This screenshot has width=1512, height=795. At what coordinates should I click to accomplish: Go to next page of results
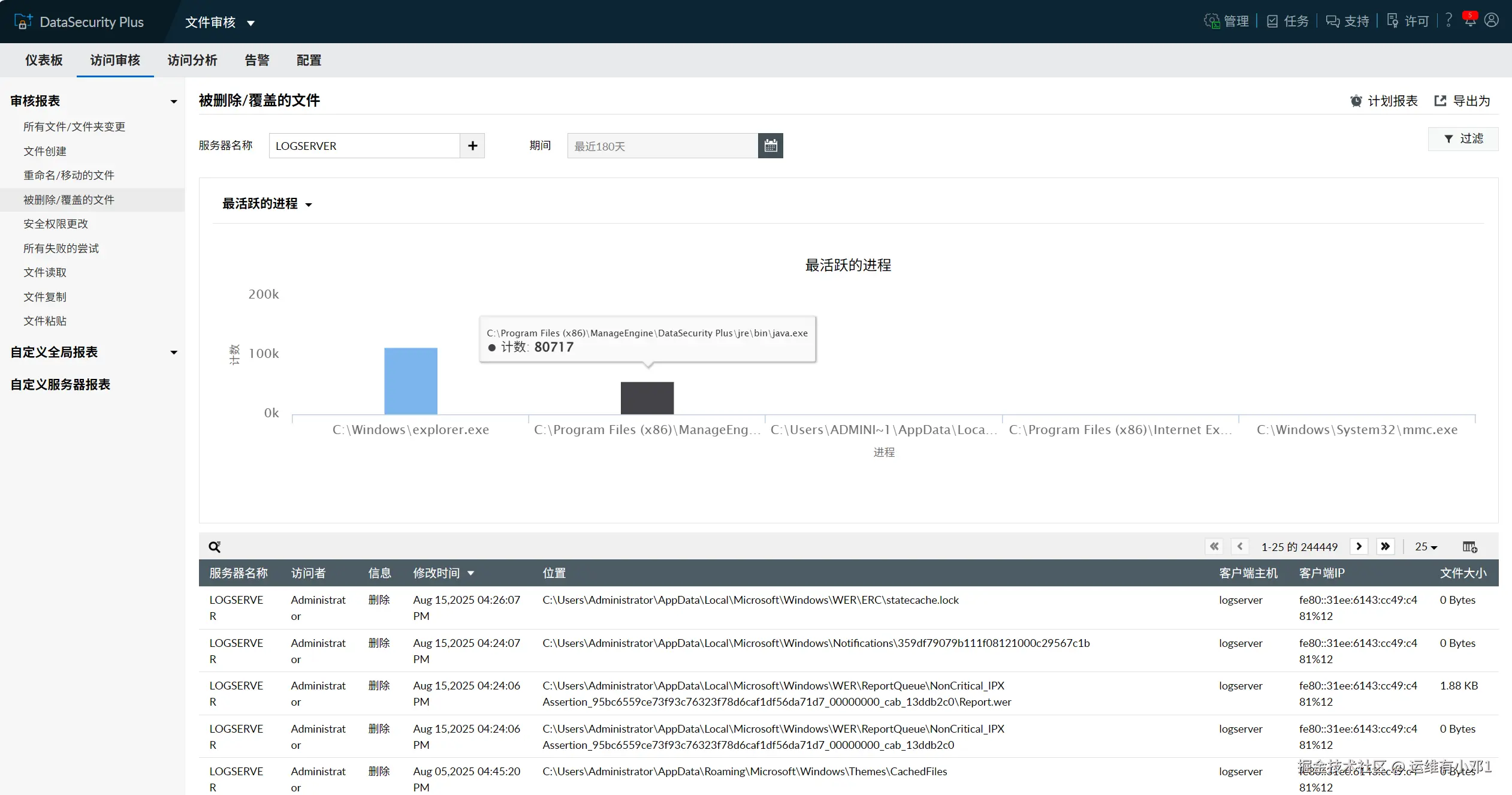(1359, 546)
